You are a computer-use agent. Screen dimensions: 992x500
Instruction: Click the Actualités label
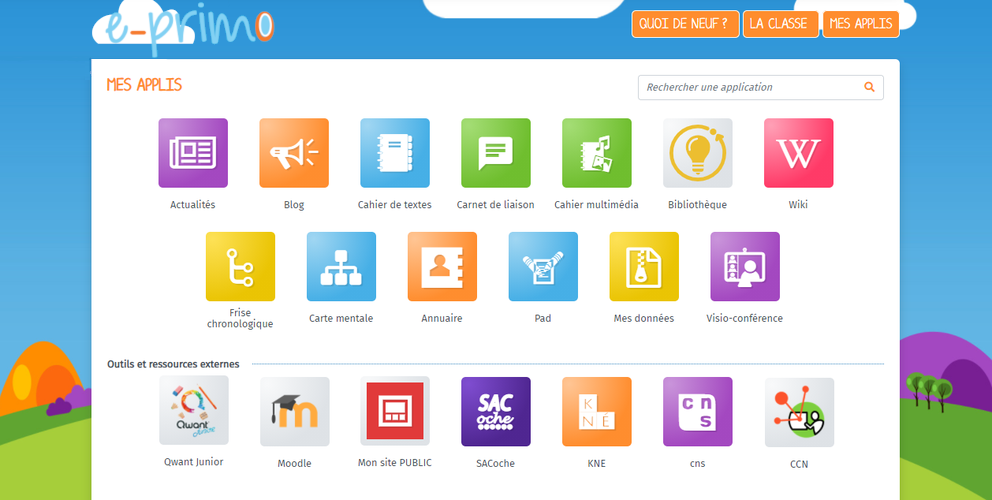tap(193, 205)
